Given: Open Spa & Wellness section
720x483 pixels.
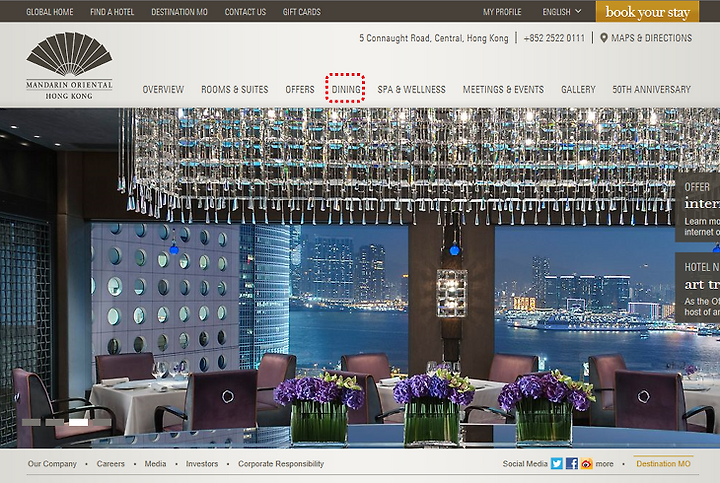Looking at the screenshot, I should pos(411,89).
